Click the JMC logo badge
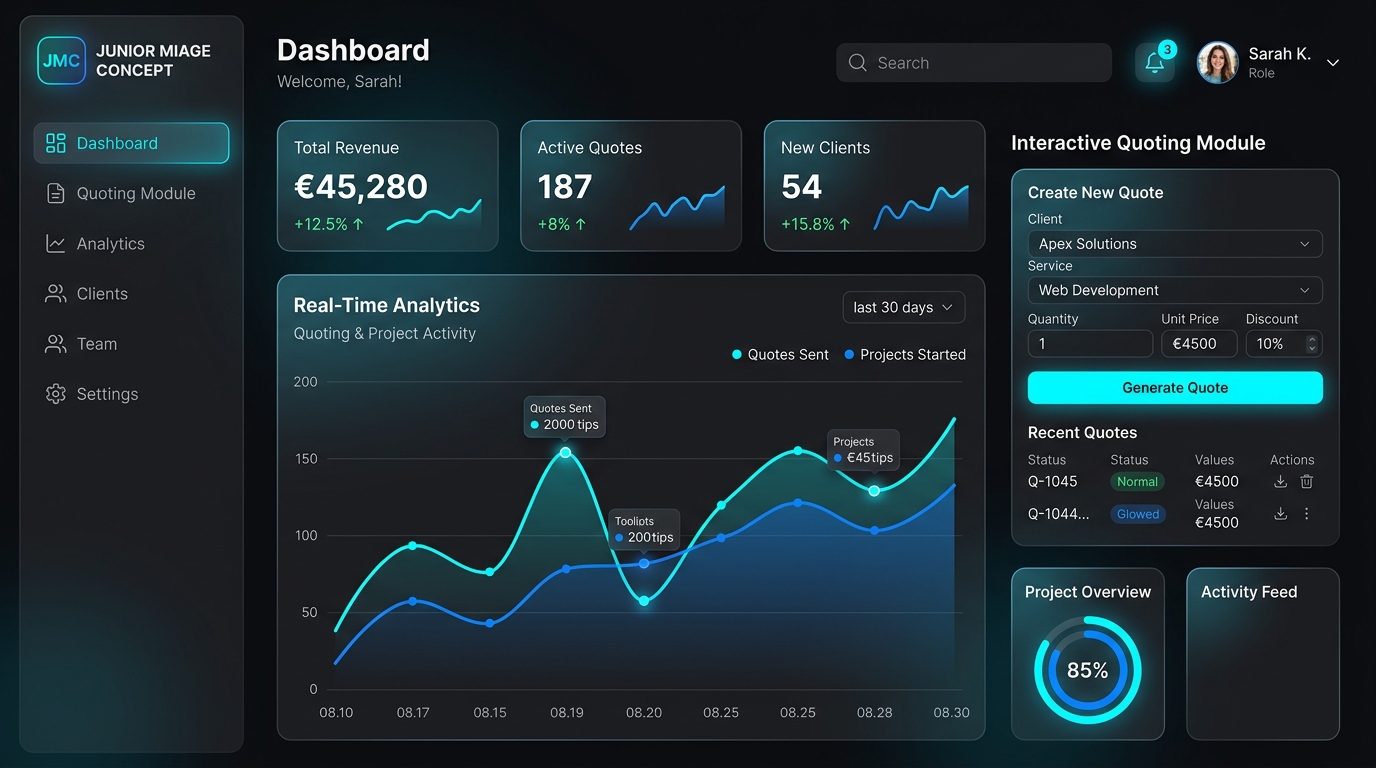 (61, 61)
